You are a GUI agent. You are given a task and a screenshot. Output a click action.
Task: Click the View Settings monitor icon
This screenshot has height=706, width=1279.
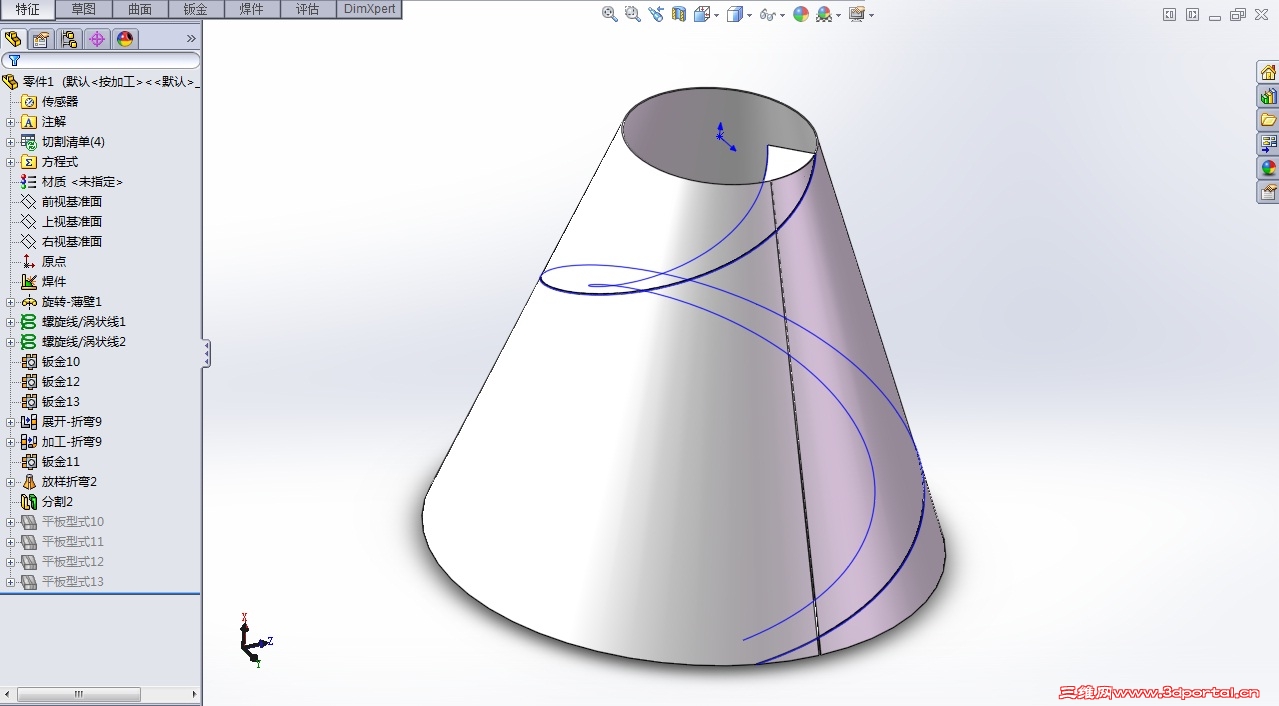[x=857, y=14]
